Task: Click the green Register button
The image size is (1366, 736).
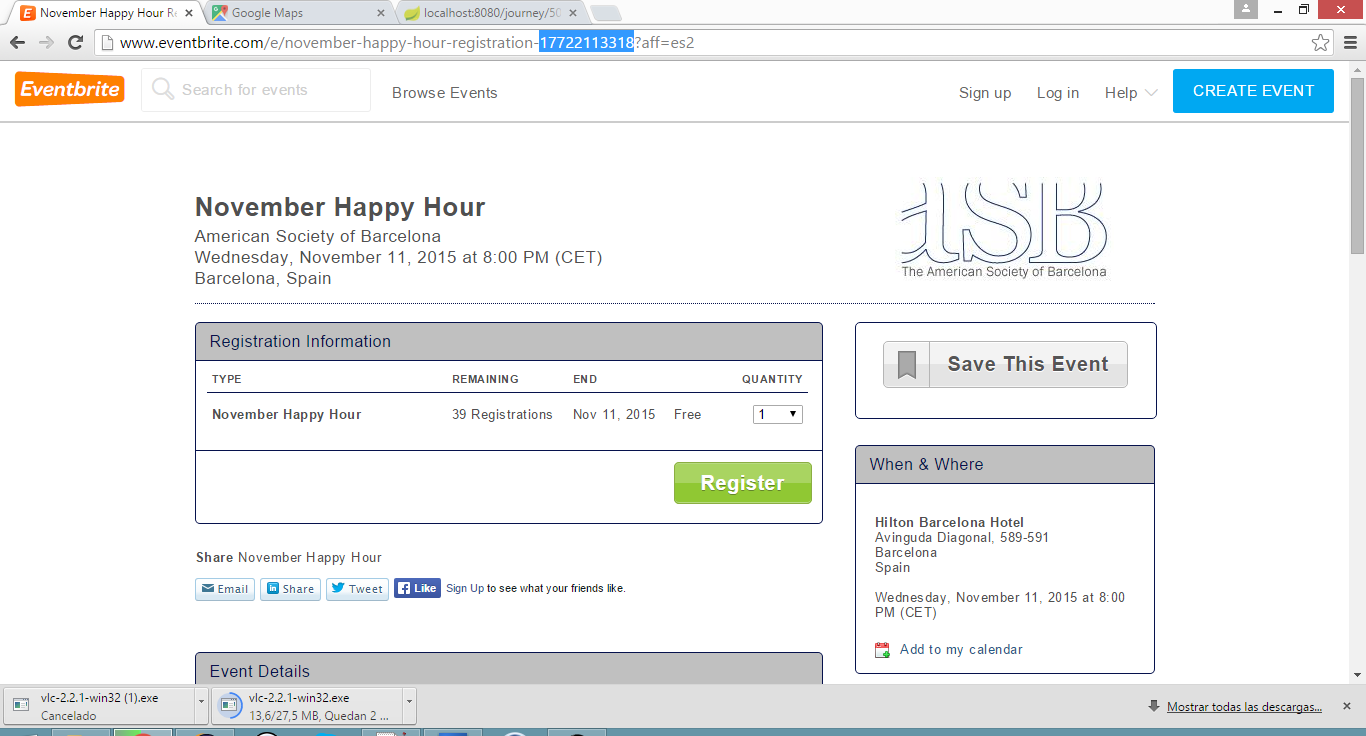Action: click(742, 483)
